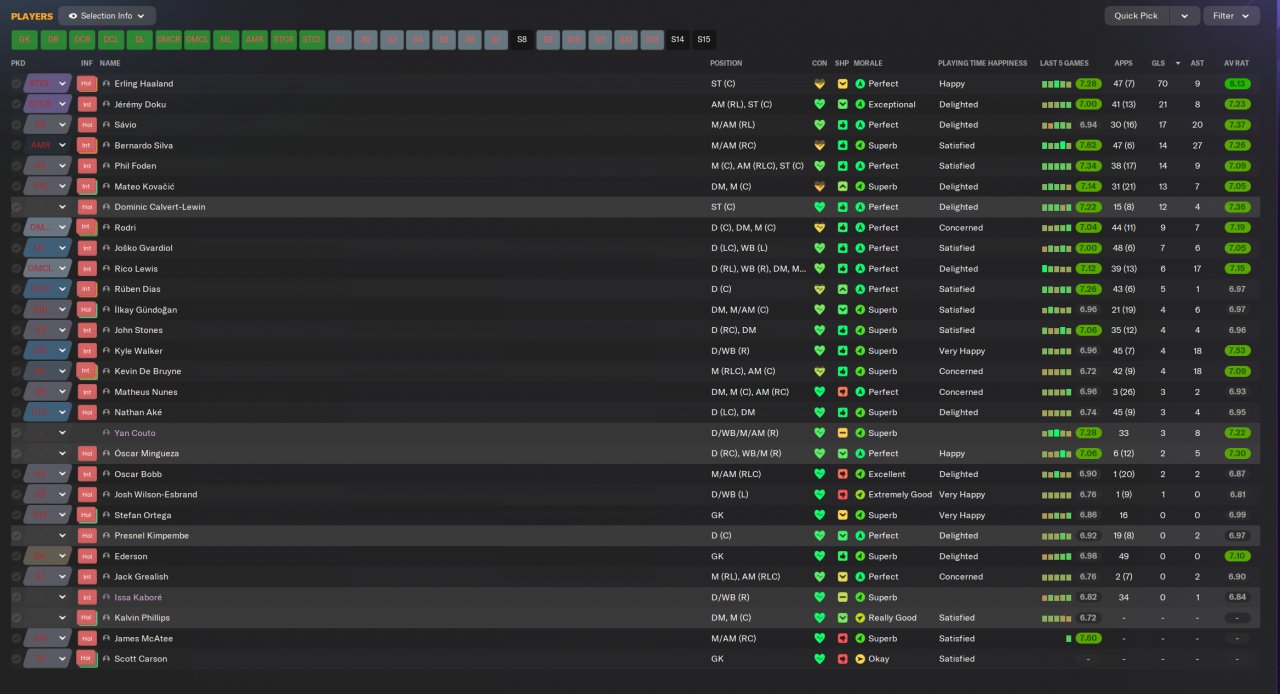Toggle the picked check for Rodri
This screenshot has width=1280, height=694.
click(16, 227)
